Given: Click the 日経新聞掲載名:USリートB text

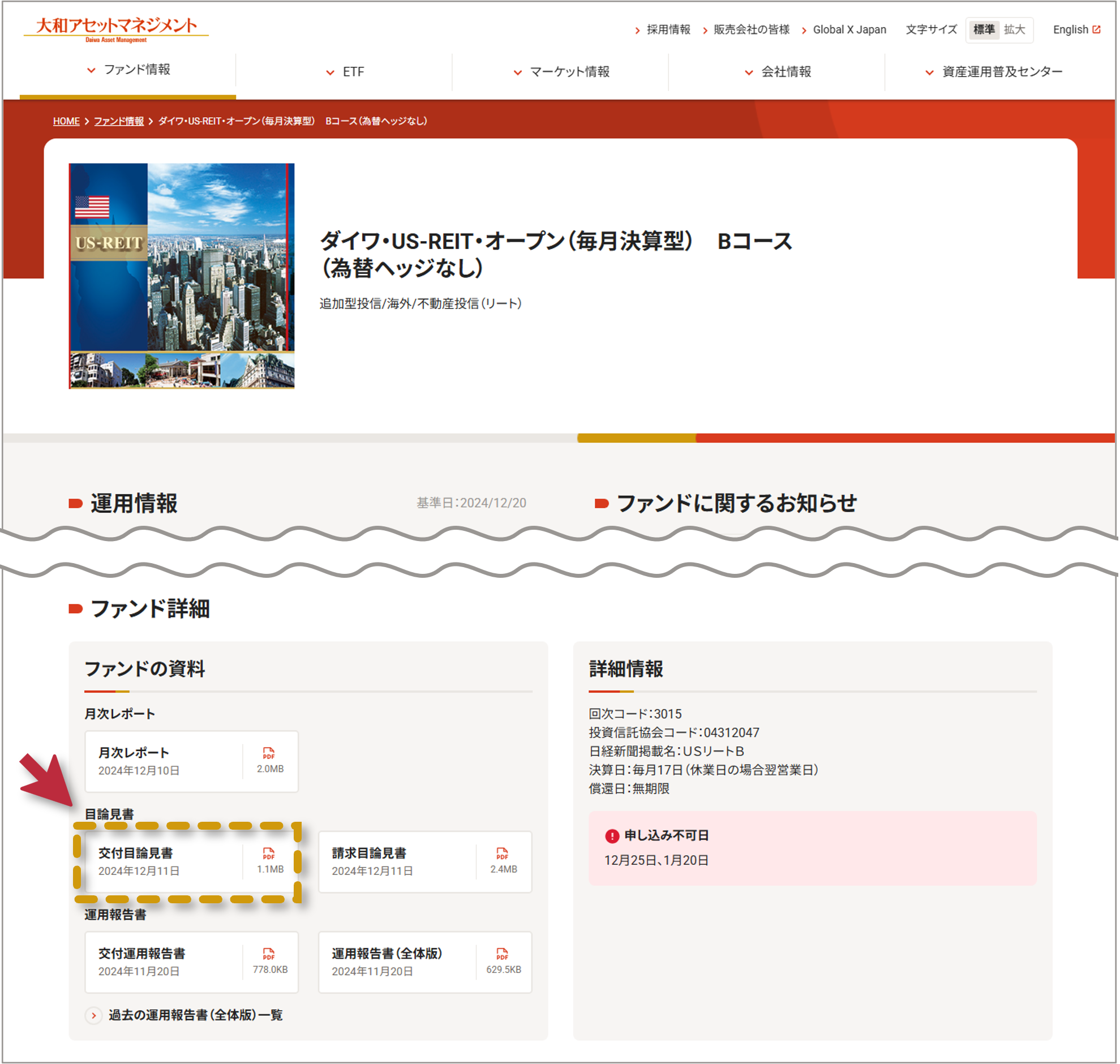Looking at the screenshot, I should tap(667, 752).
